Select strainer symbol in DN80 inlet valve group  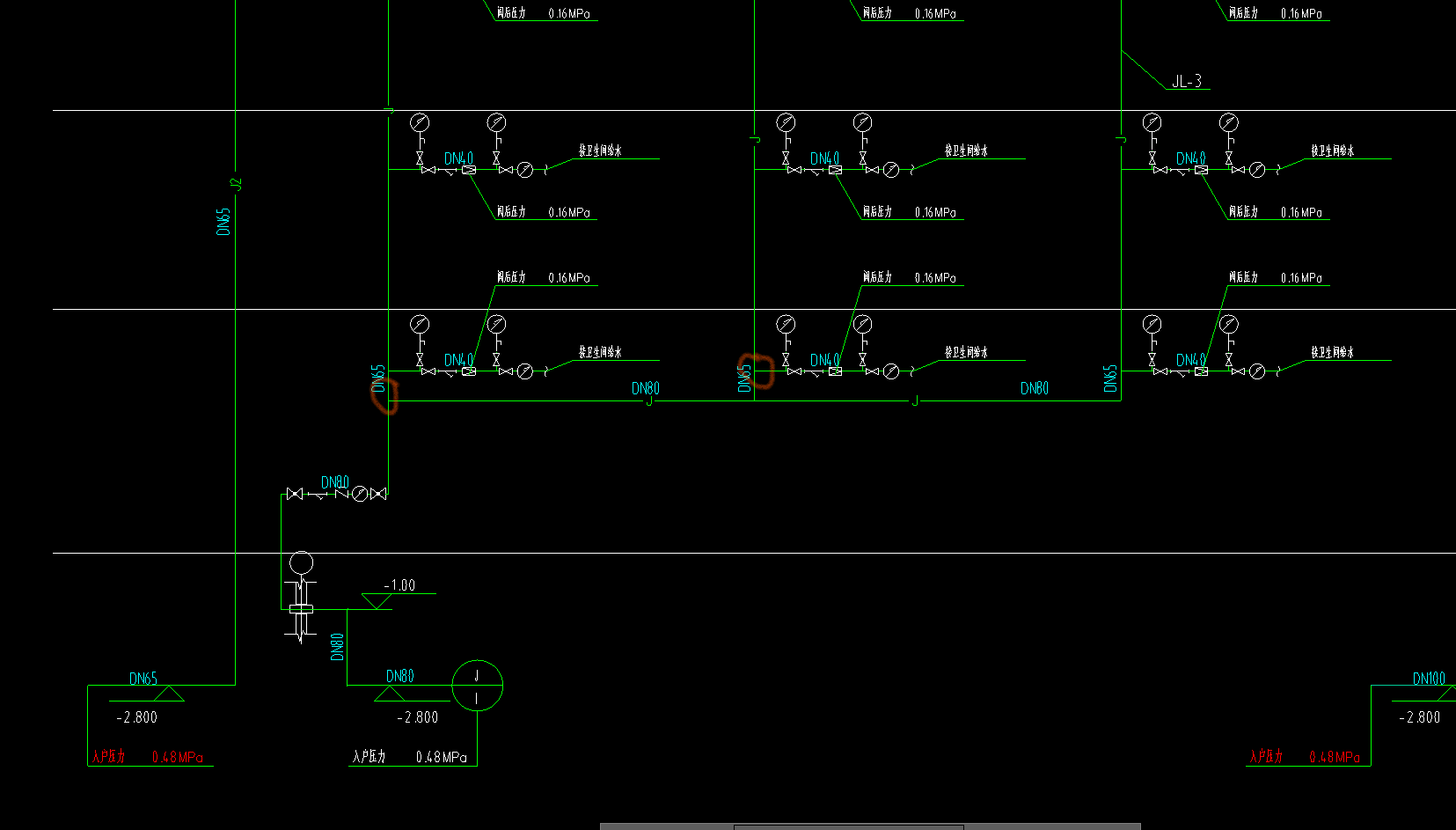[x=318, y=496]
